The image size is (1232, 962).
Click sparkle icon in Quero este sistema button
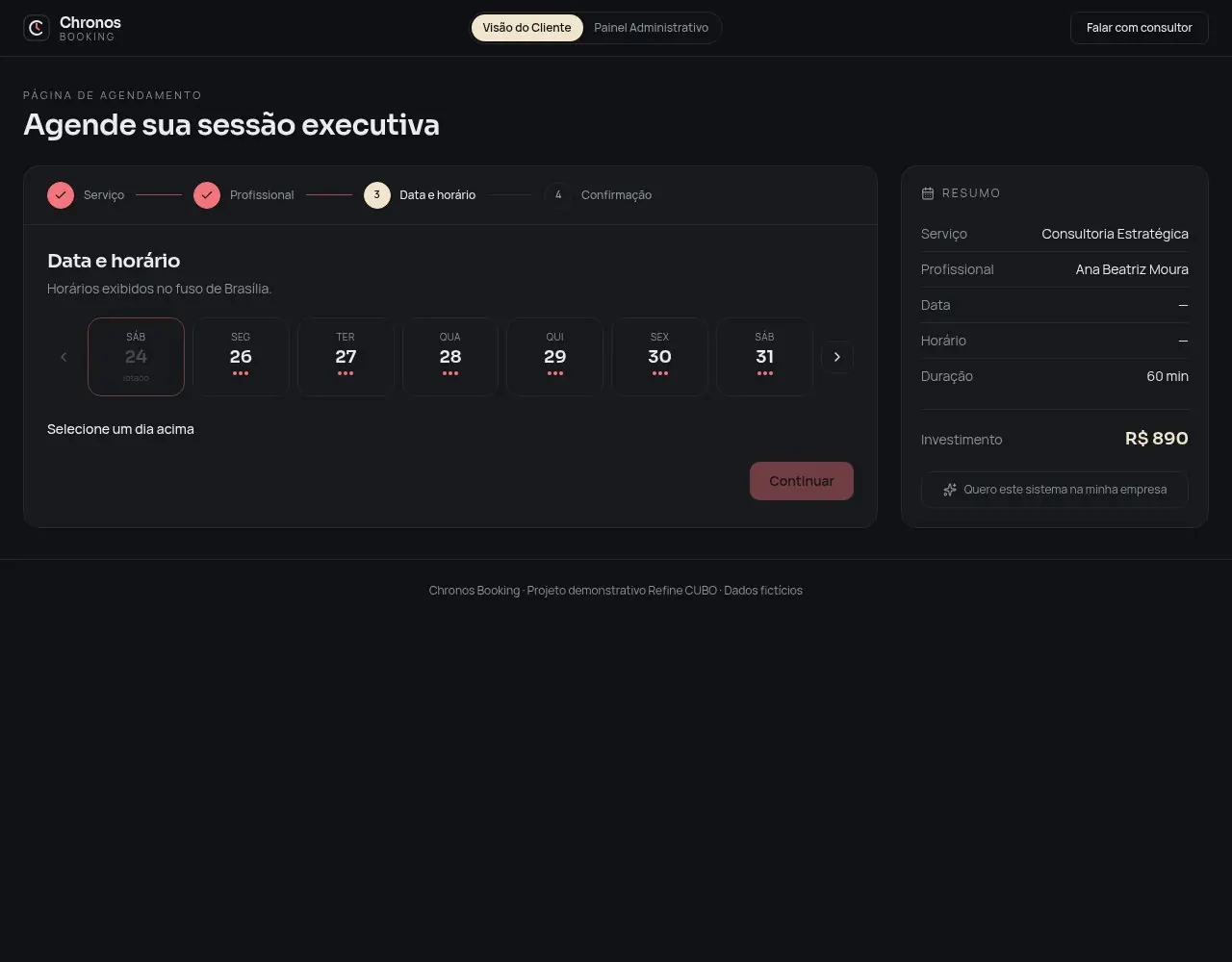(x=950, y=490)
